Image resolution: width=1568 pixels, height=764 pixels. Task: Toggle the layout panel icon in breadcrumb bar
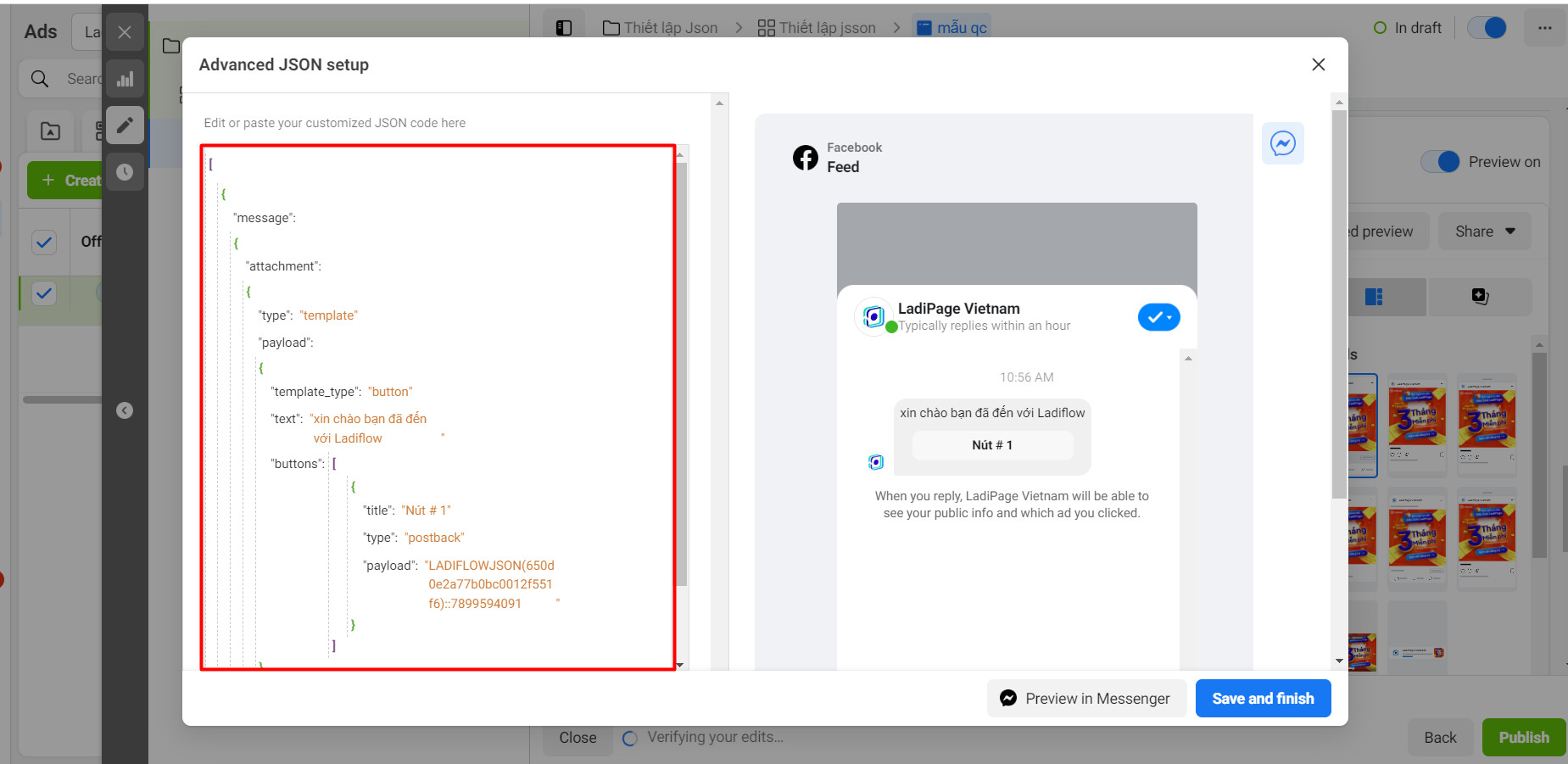coord(564,28)
